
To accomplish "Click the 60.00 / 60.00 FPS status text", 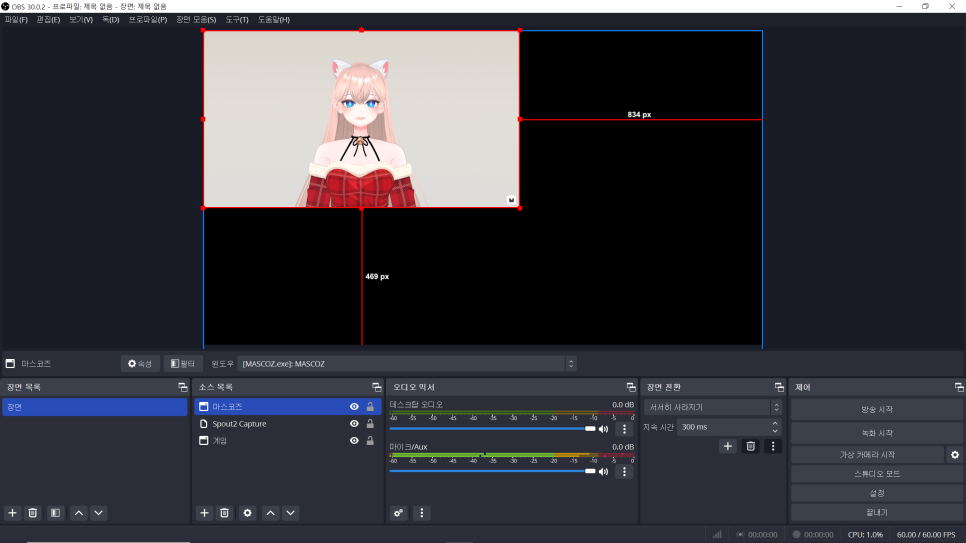I will [926, 534].
